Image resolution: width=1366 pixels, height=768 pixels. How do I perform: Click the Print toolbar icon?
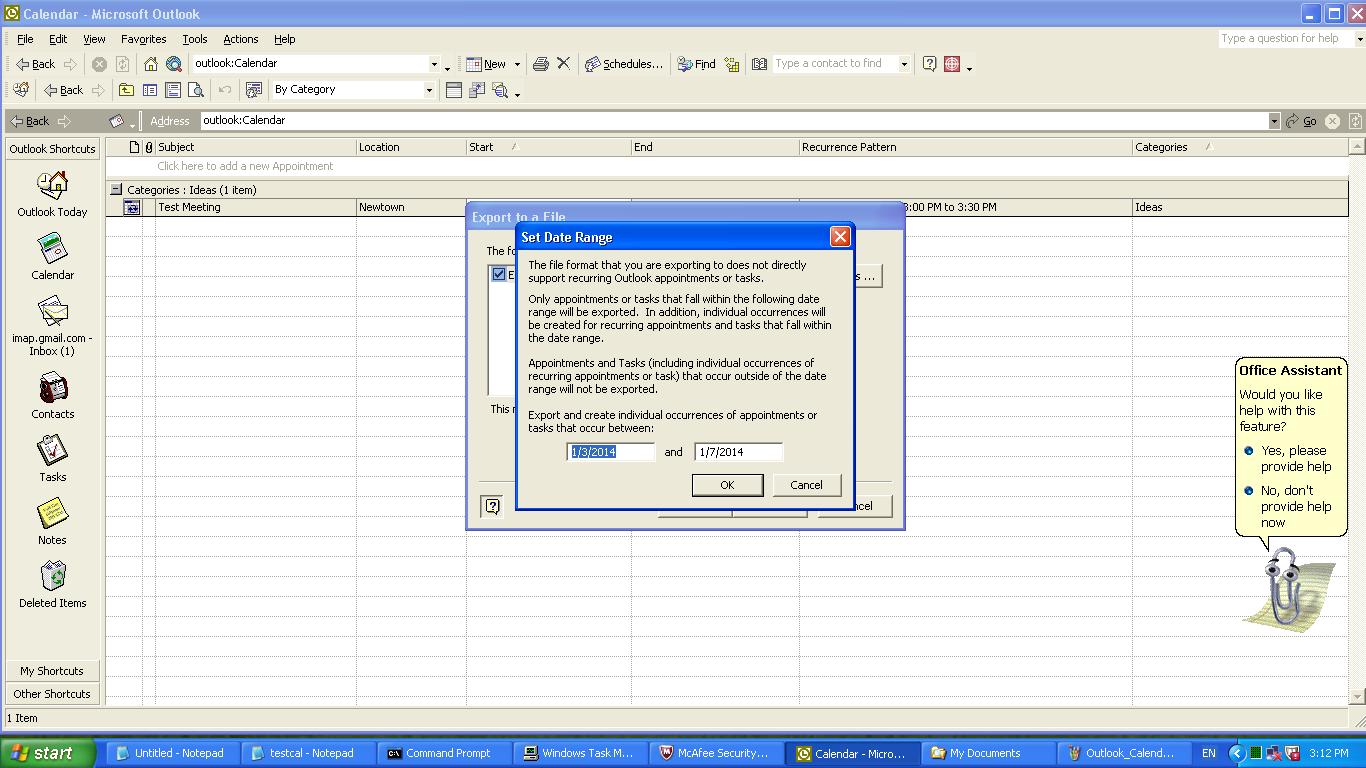(x=540, y=64)
